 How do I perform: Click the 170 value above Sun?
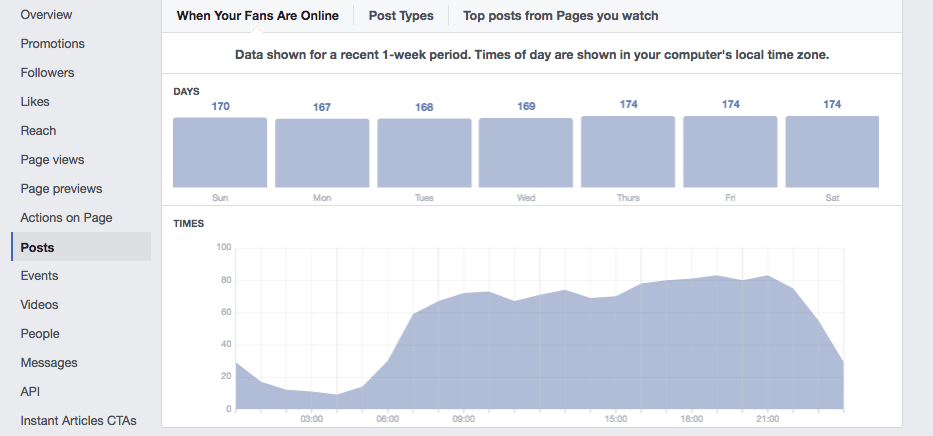pyautogui.click(x=220, y=106)
